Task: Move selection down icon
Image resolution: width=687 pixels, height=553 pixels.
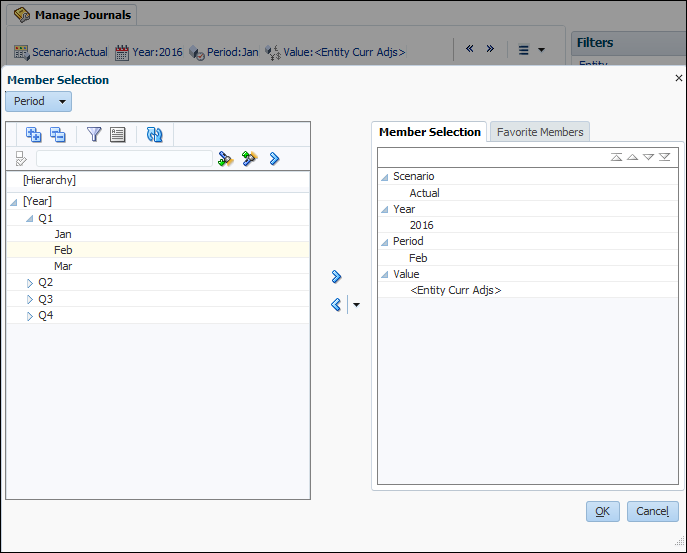Action: (x=648, y=157)
